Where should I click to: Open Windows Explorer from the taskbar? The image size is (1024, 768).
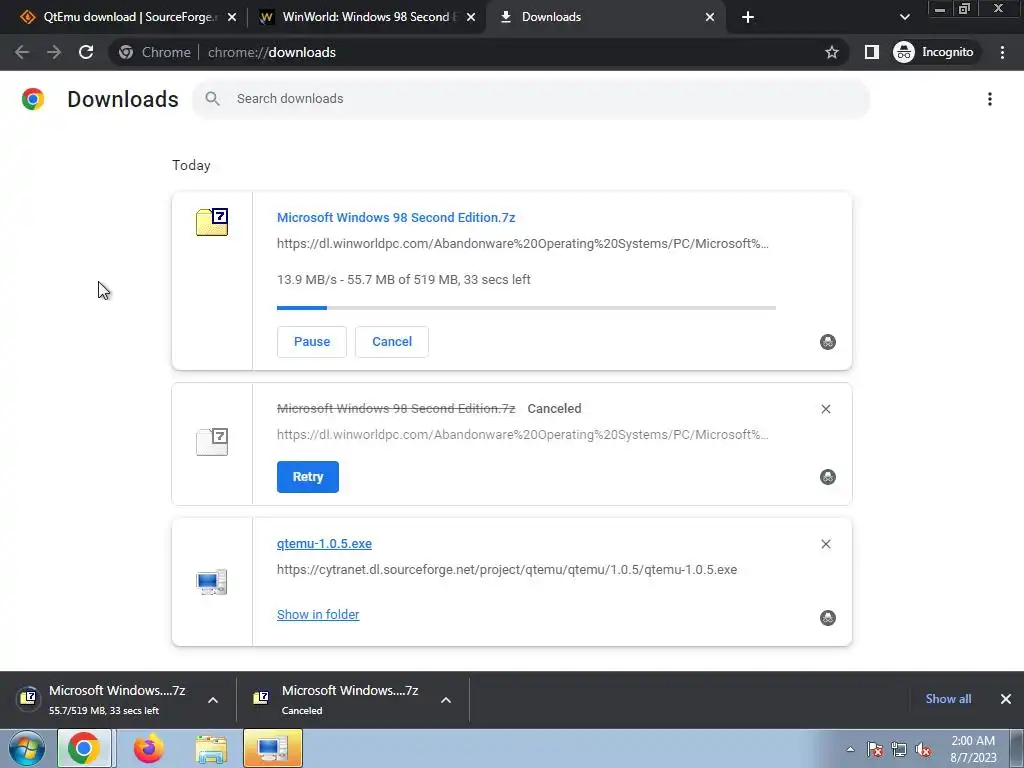(x=212, y=748)
